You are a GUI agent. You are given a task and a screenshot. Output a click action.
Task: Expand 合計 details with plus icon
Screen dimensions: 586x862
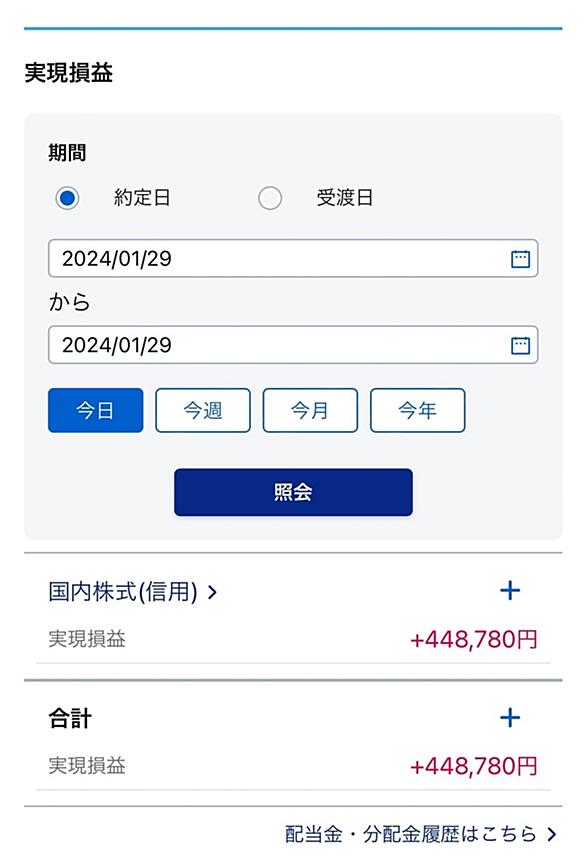[510, 717]
